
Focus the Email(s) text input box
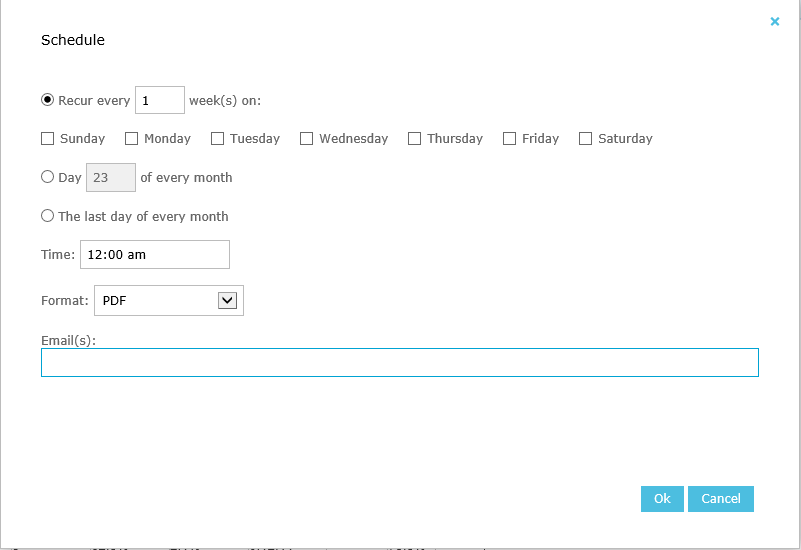(x=399, y=362)
